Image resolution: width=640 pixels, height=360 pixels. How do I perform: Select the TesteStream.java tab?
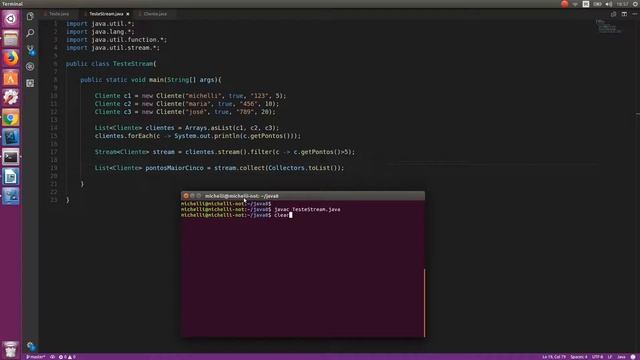[x=106, y=14]
